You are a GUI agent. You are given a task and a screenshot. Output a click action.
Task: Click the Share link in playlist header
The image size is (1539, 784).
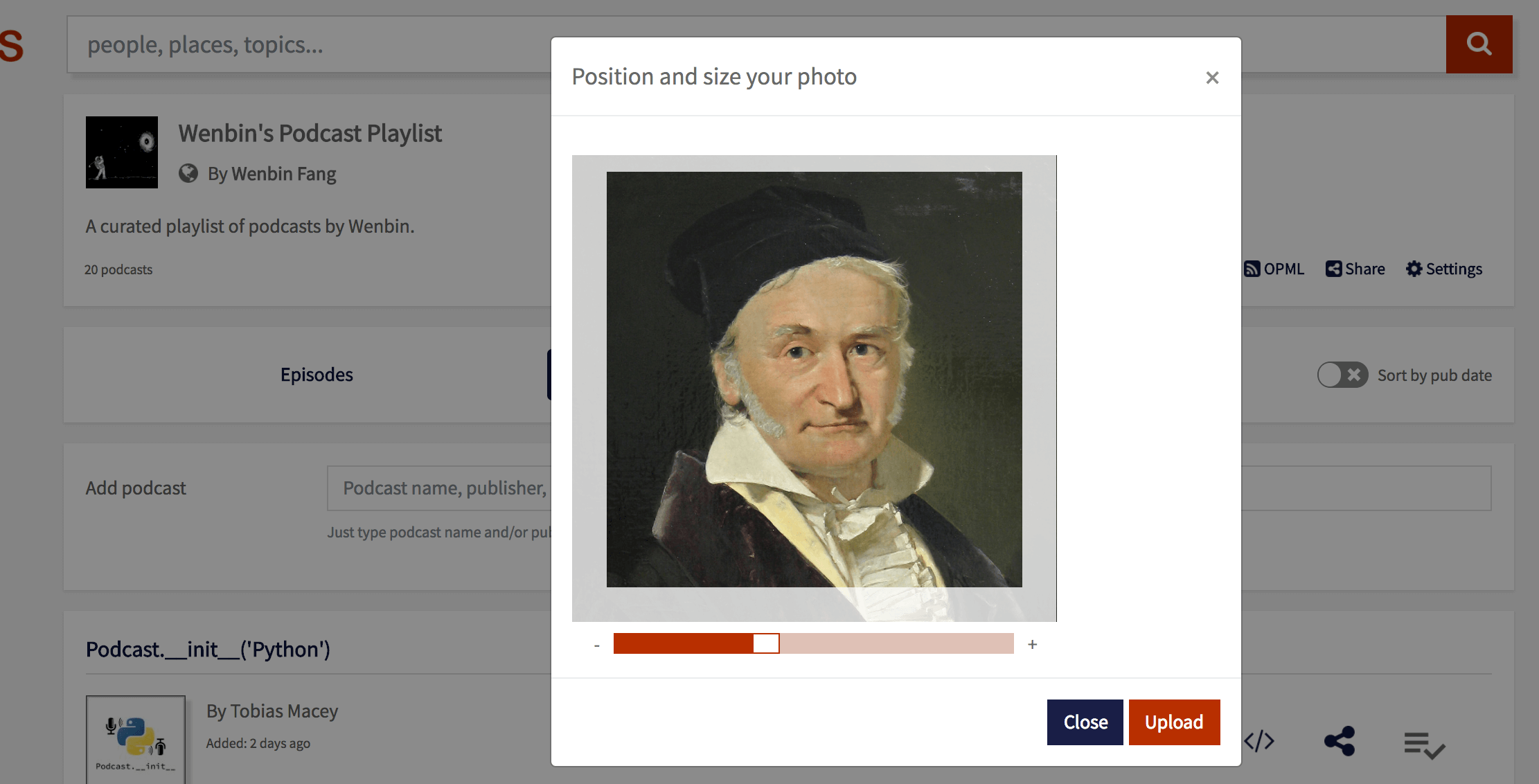tap(1355, 269)
